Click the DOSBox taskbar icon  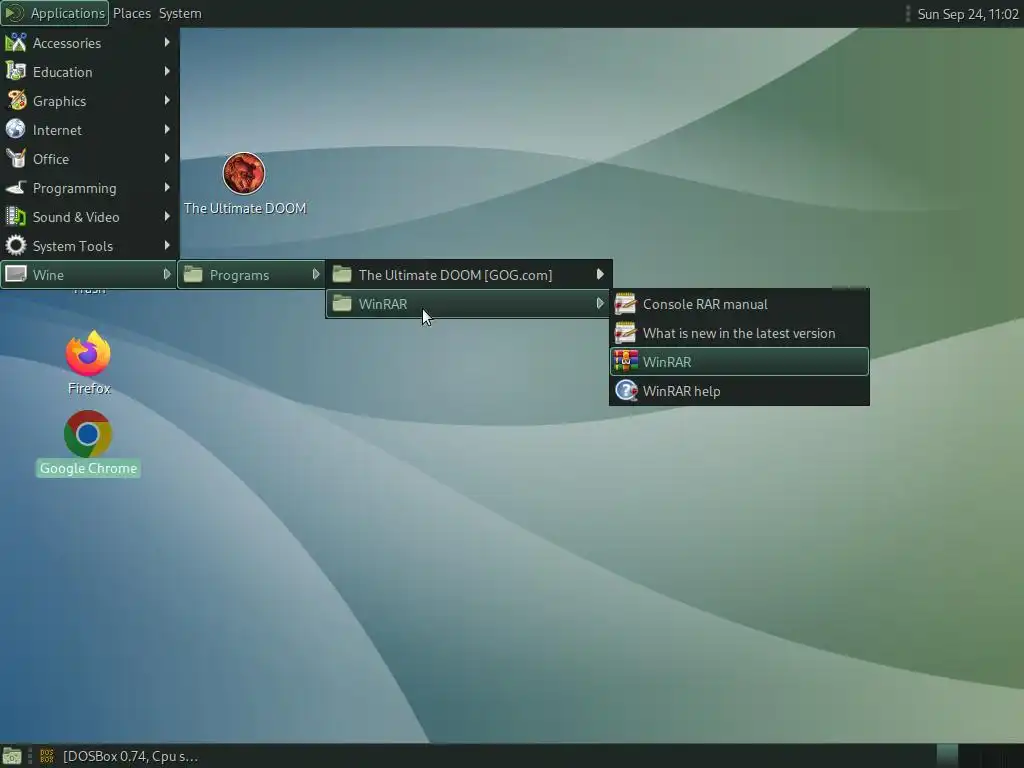coord(46,756)
